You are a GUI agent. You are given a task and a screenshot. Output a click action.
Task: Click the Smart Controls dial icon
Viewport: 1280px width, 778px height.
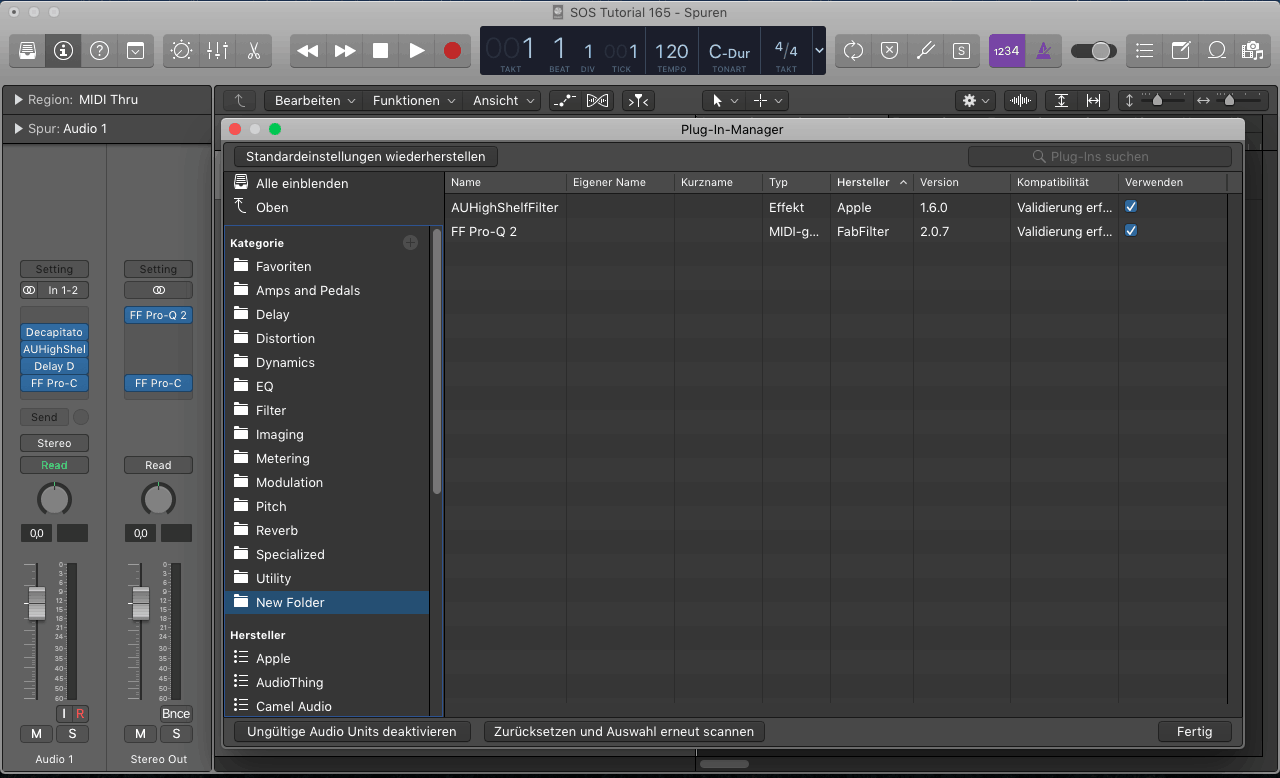(181, 50)
